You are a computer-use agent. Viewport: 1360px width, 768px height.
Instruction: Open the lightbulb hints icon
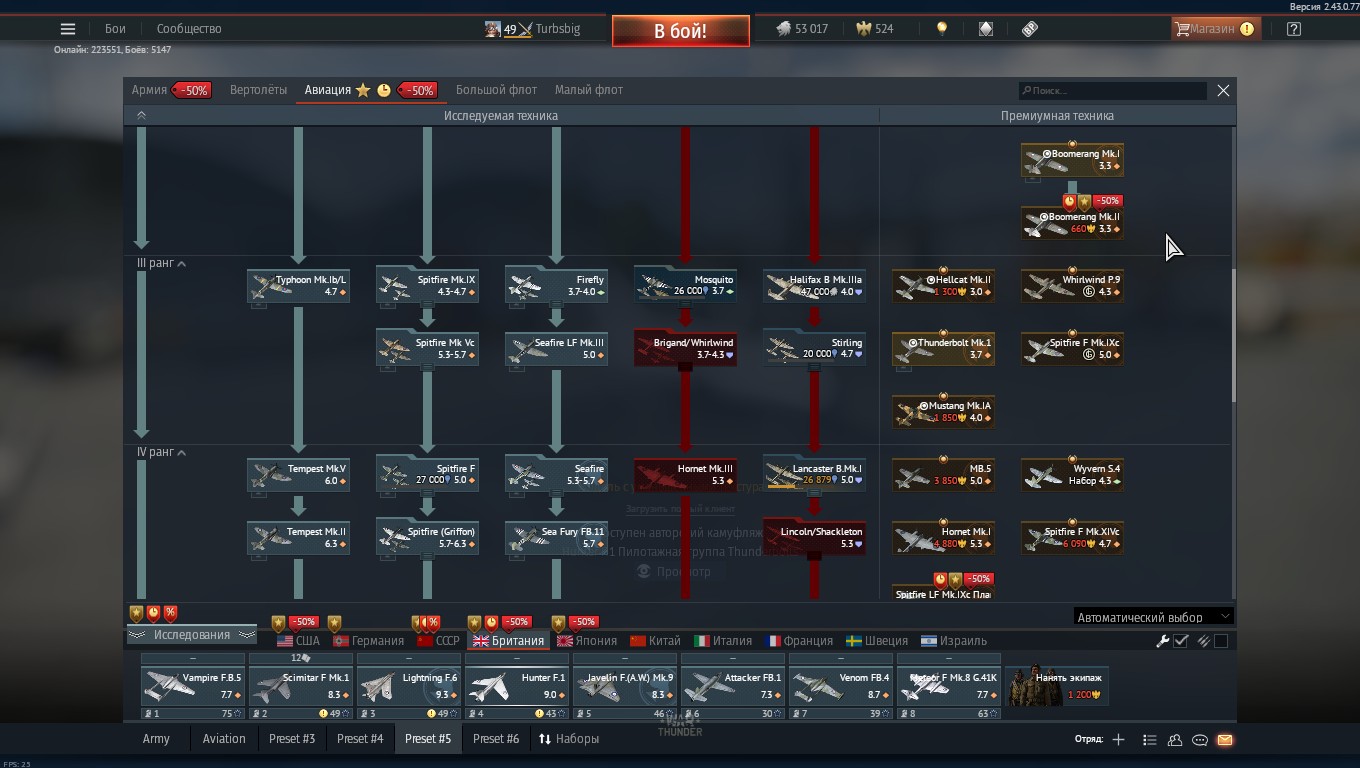pyautogui.click(x=941, y=29)
